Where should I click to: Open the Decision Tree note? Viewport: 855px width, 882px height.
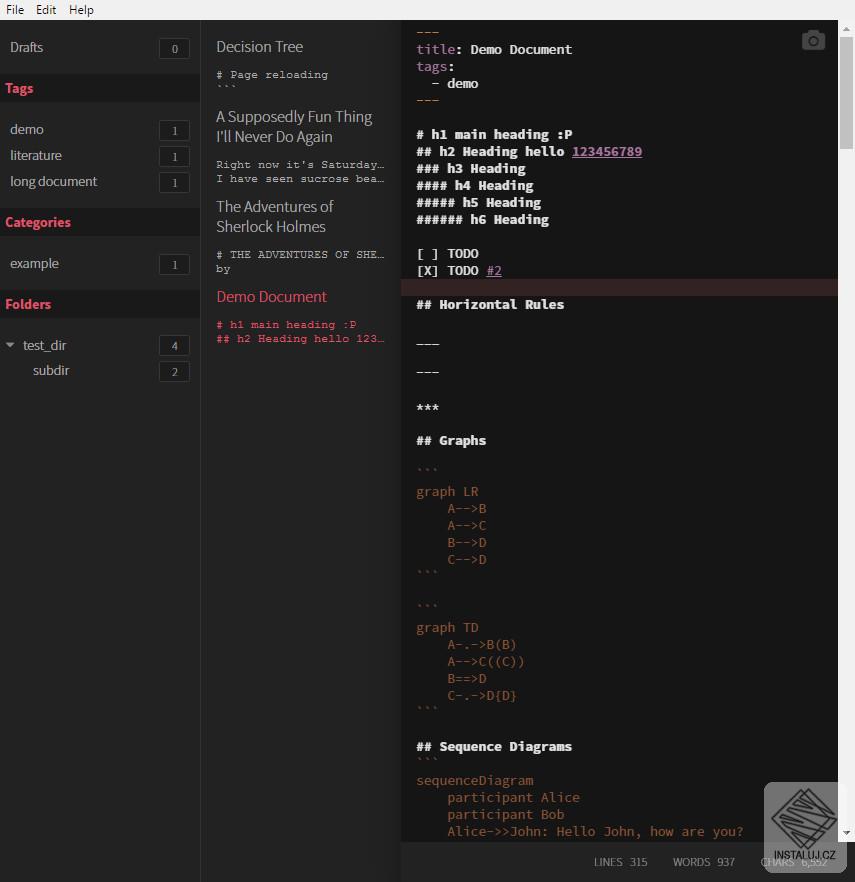[260, 47]
